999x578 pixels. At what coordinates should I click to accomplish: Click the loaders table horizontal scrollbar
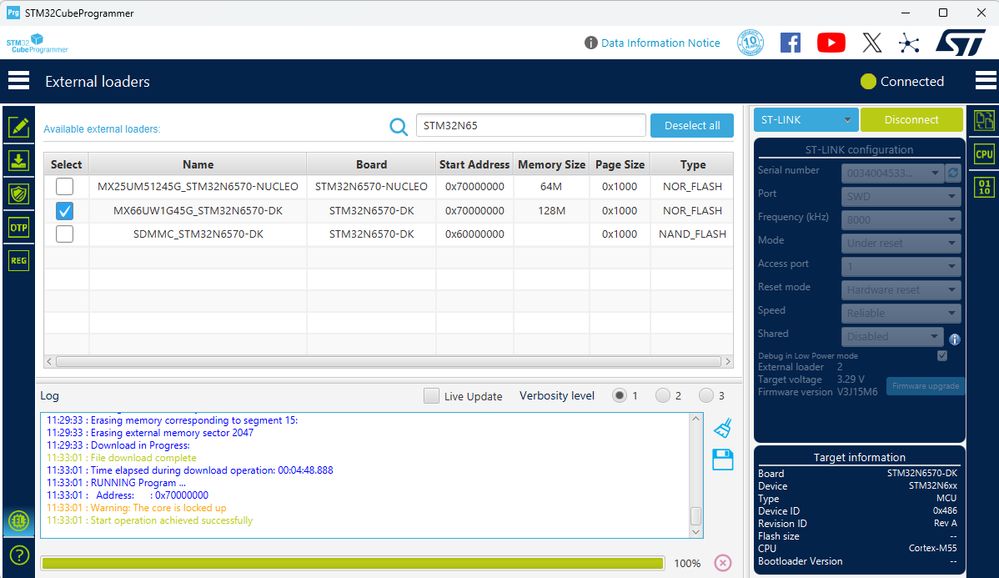point(389,361)
